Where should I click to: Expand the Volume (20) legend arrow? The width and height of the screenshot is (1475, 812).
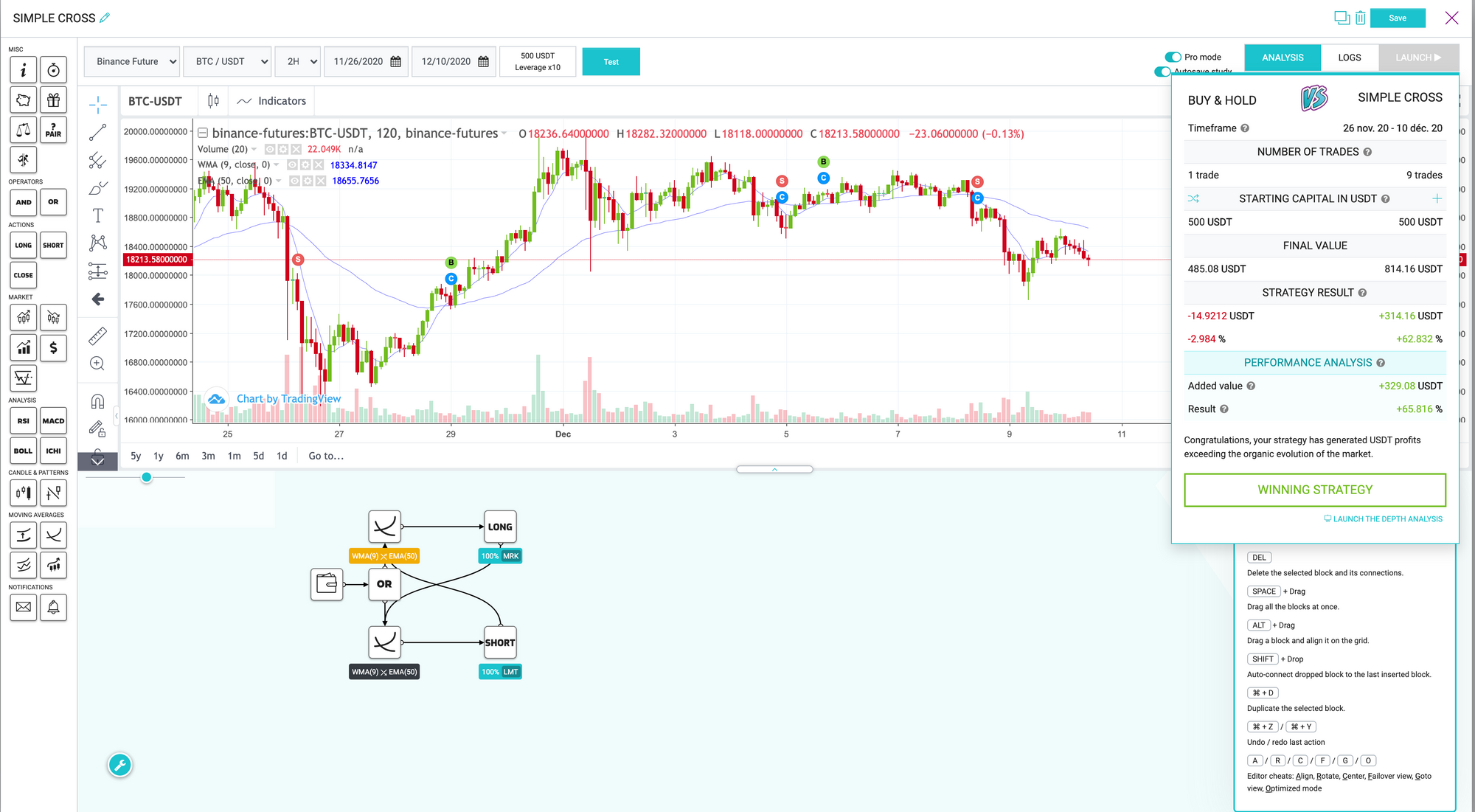click(x=254, y=150)
